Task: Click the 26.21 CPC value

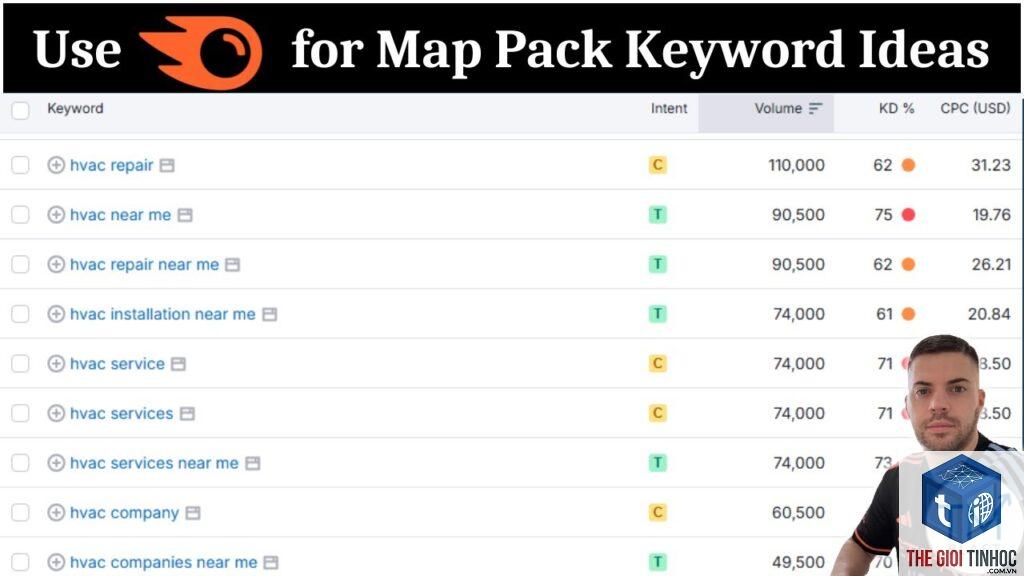Action: click(x=991, y=264)
